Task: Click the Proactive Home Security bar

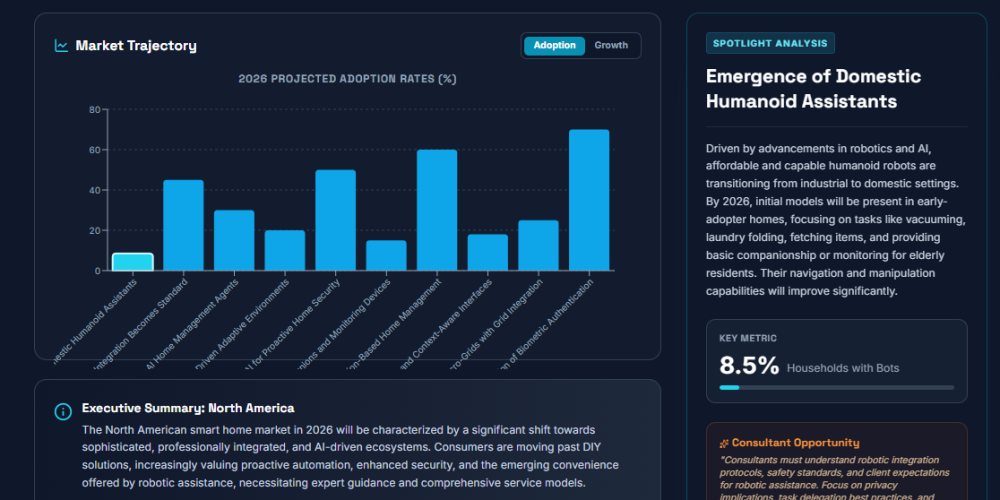Action: (x=335, y=220)
